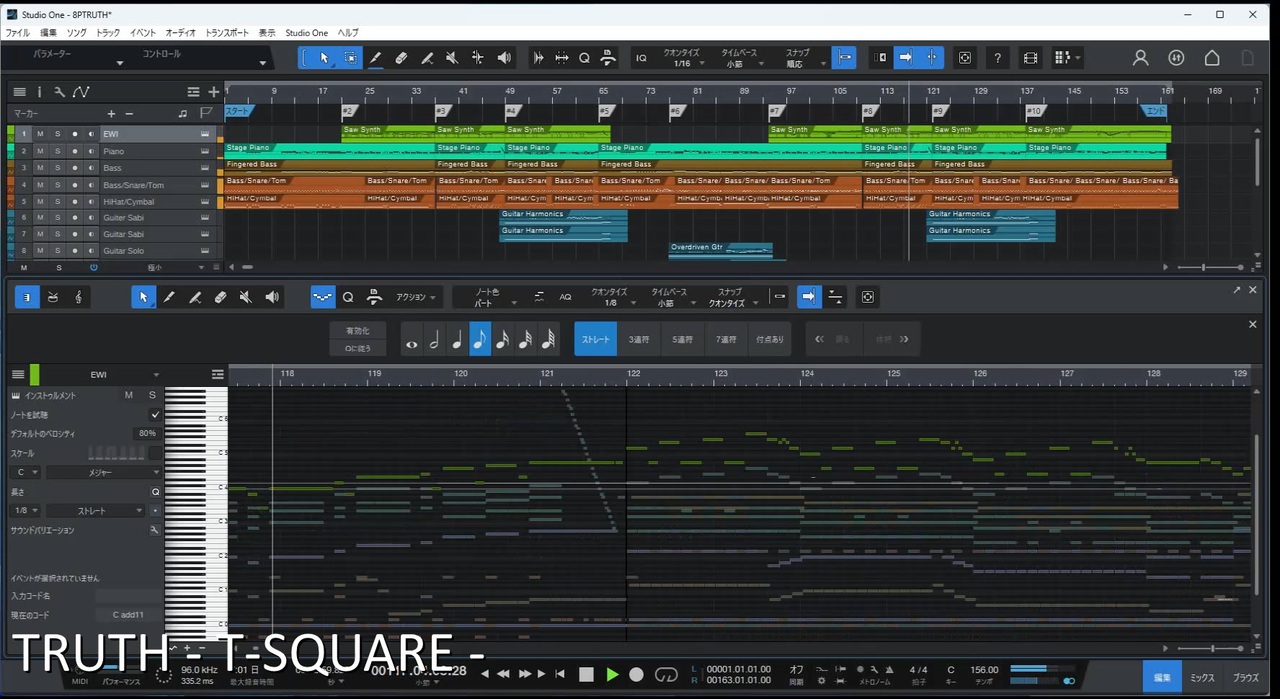
Task: Click the question mark help icon
Action: (x=997, y=58)
